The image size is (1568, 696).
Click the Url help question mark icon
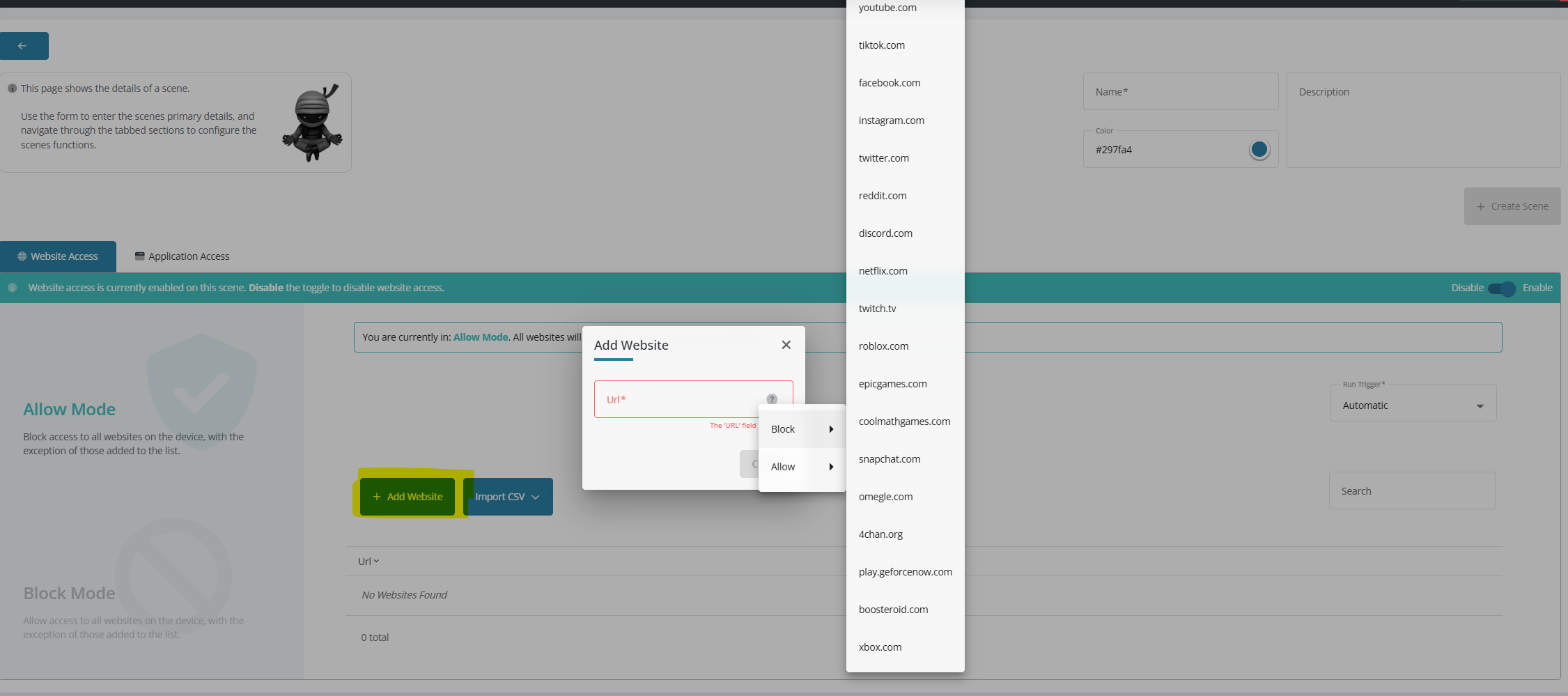pyautogui.click(x=772, y=399)
